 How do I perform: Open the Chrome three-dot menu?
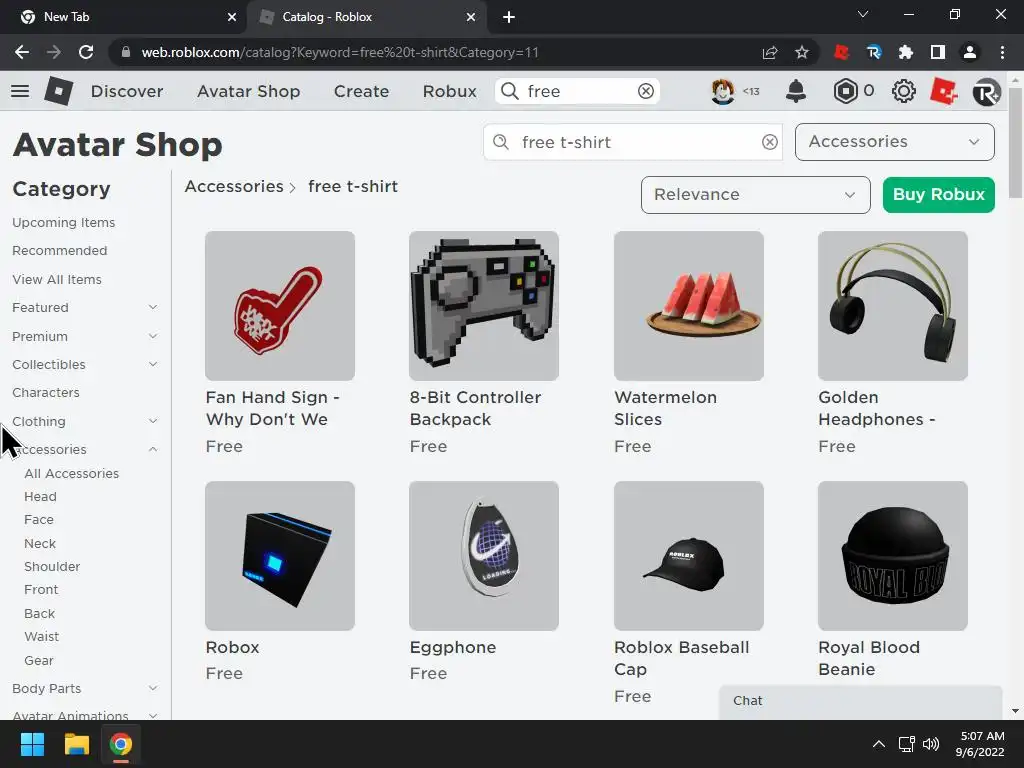click(1002, 52)
